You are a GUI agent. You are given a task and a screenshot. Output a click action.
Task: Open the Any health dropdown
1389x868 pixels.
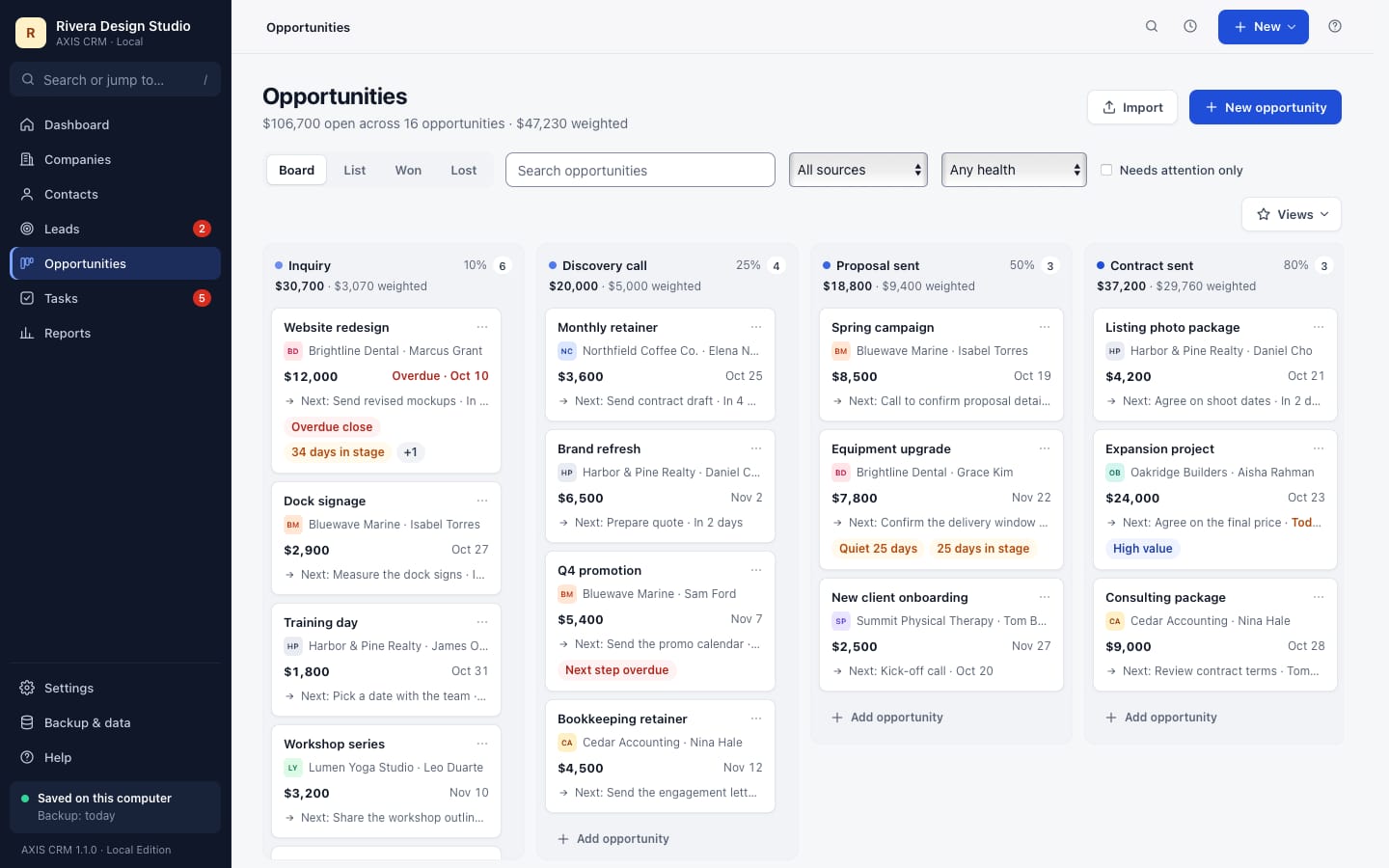(1014, 170)
